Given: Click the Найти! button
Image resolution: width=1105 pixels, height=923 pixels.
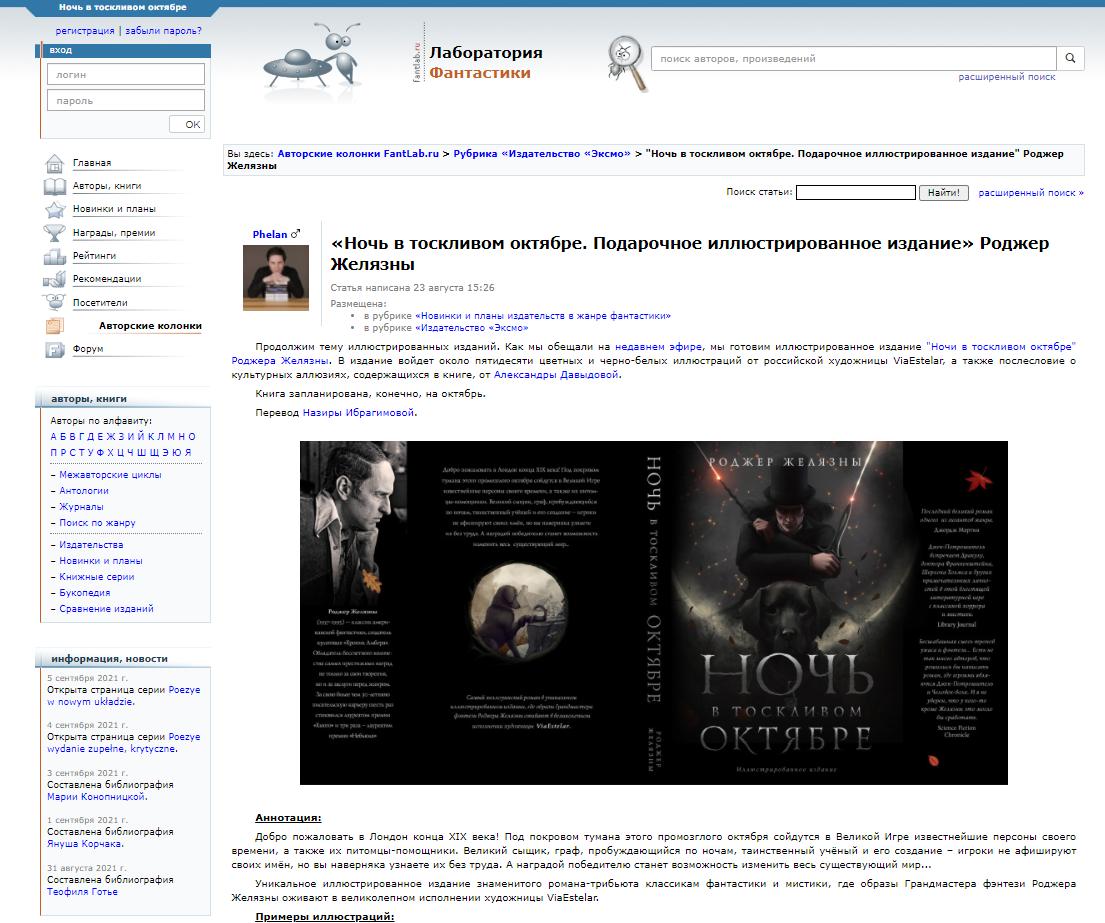Looking at the screenshot, I should click(x=944, y=192).
